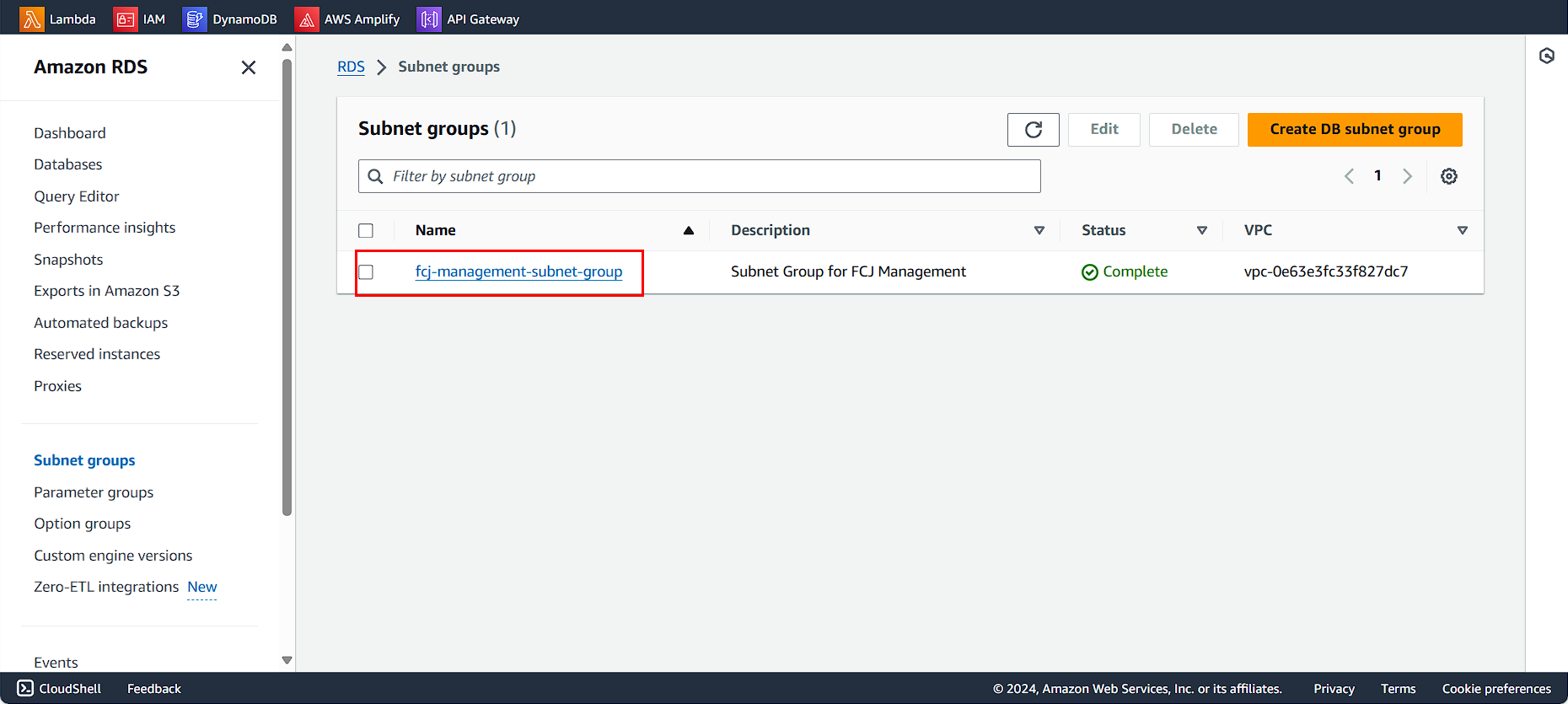Open Description column sort dropdown
Viewport: 1568px width, 704px height.
click(1039, 230)
